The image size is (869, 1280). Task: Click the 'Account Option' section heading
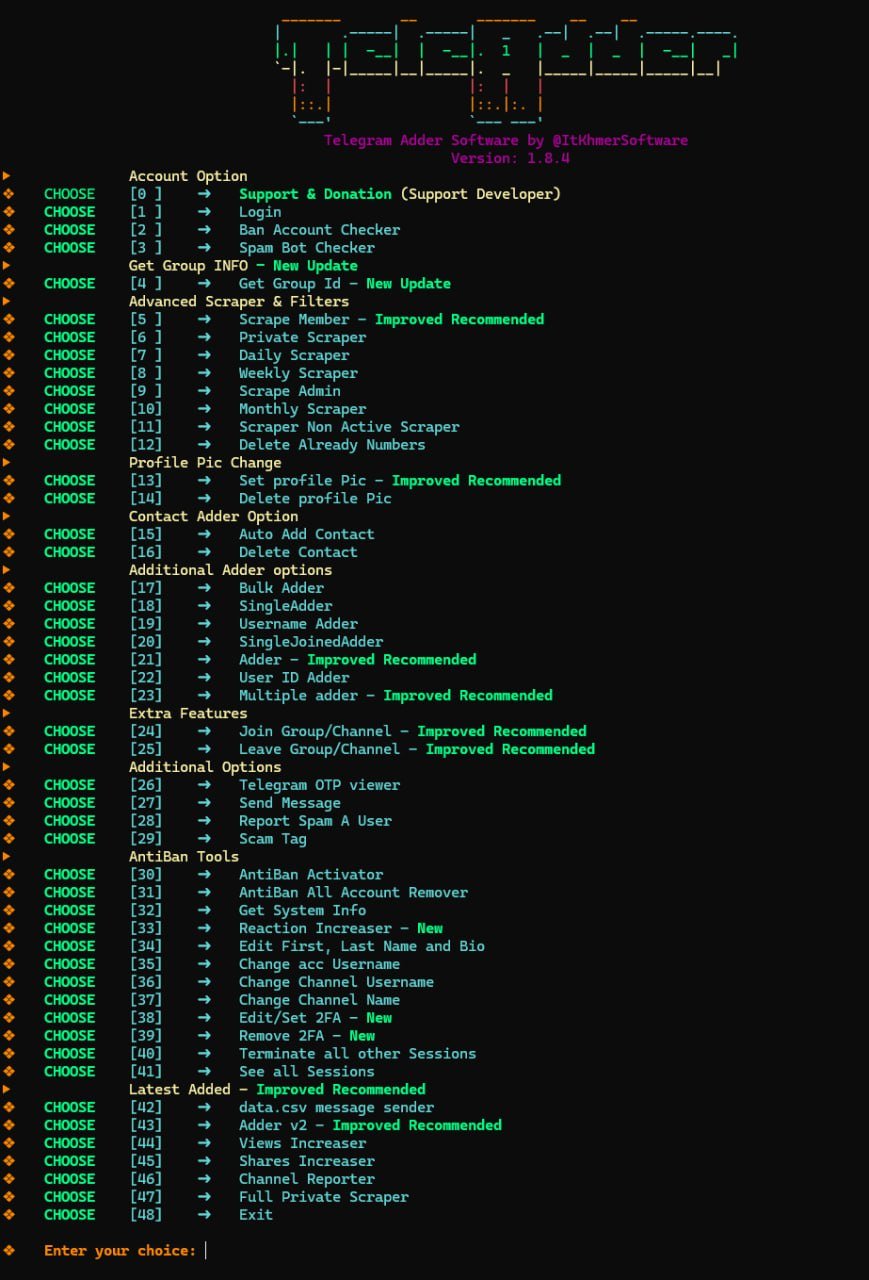(188, 176)
